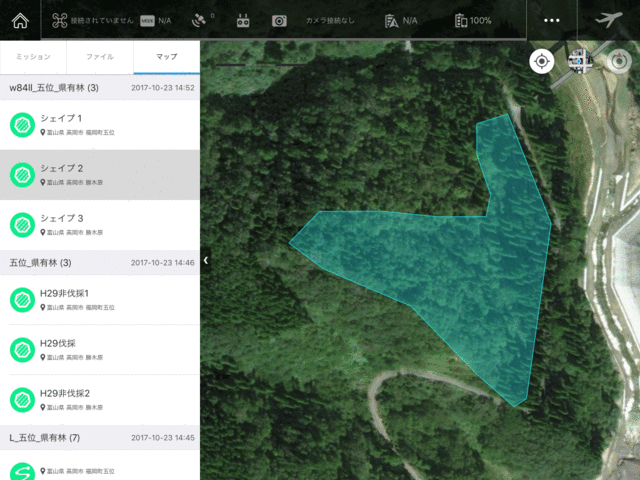Tap the カメラ接続なし status text
640x480 pixels.
pyautogui.click(x=330, y=21)
